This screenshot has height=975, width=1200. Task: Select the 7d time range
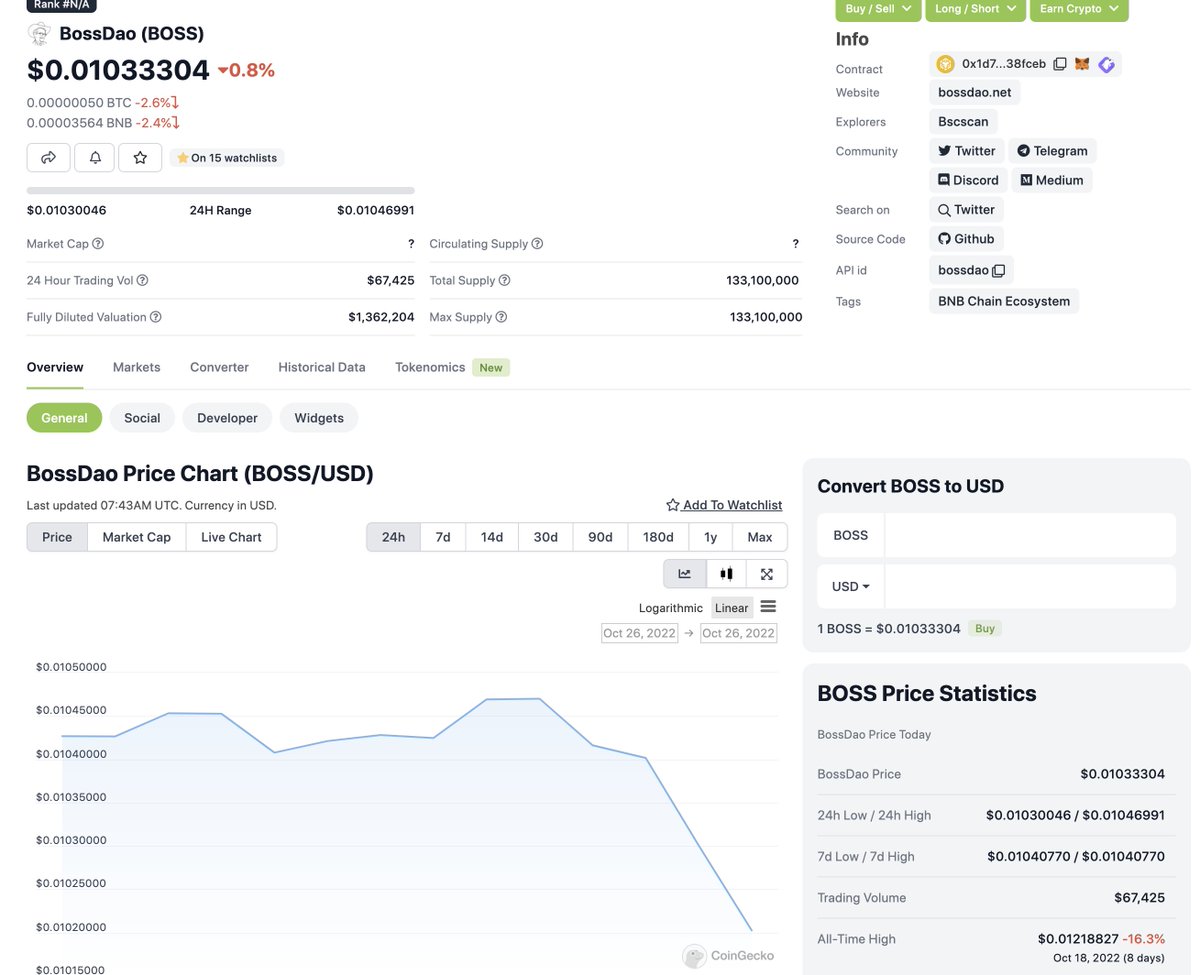pyautogui.click(x=443, y=537)
